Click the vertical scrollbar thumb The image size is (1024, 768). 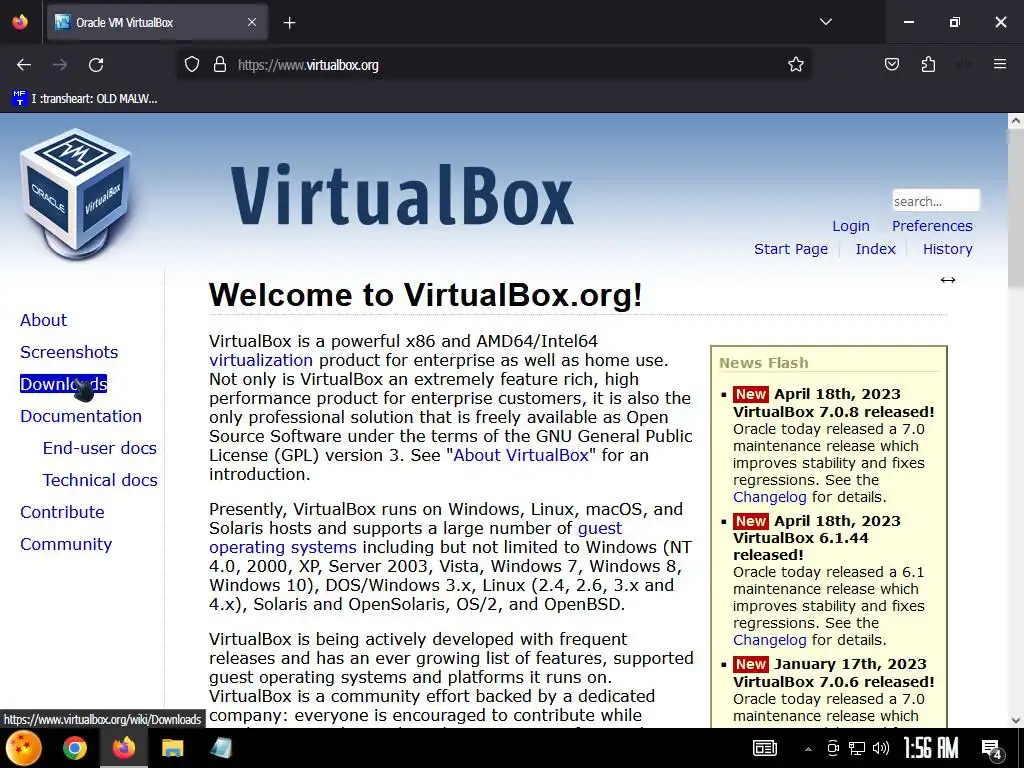[x=1016, y=207]
